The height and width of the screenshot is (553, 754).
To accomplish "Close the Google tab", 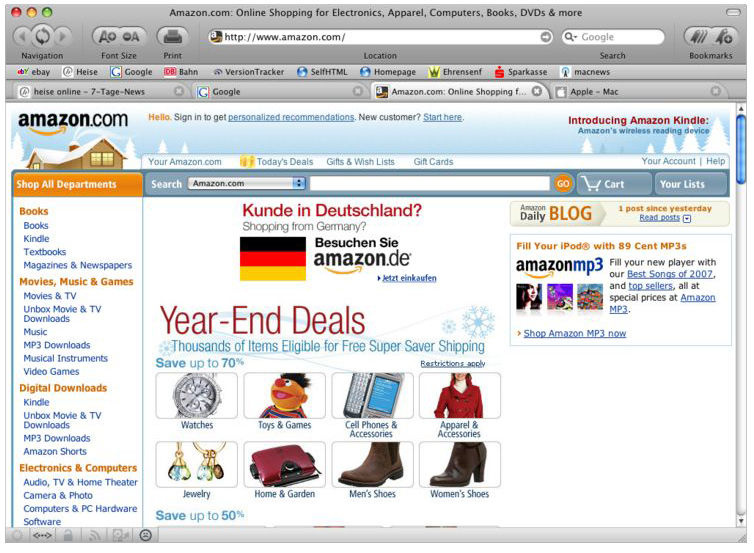I will pos(357,91).
